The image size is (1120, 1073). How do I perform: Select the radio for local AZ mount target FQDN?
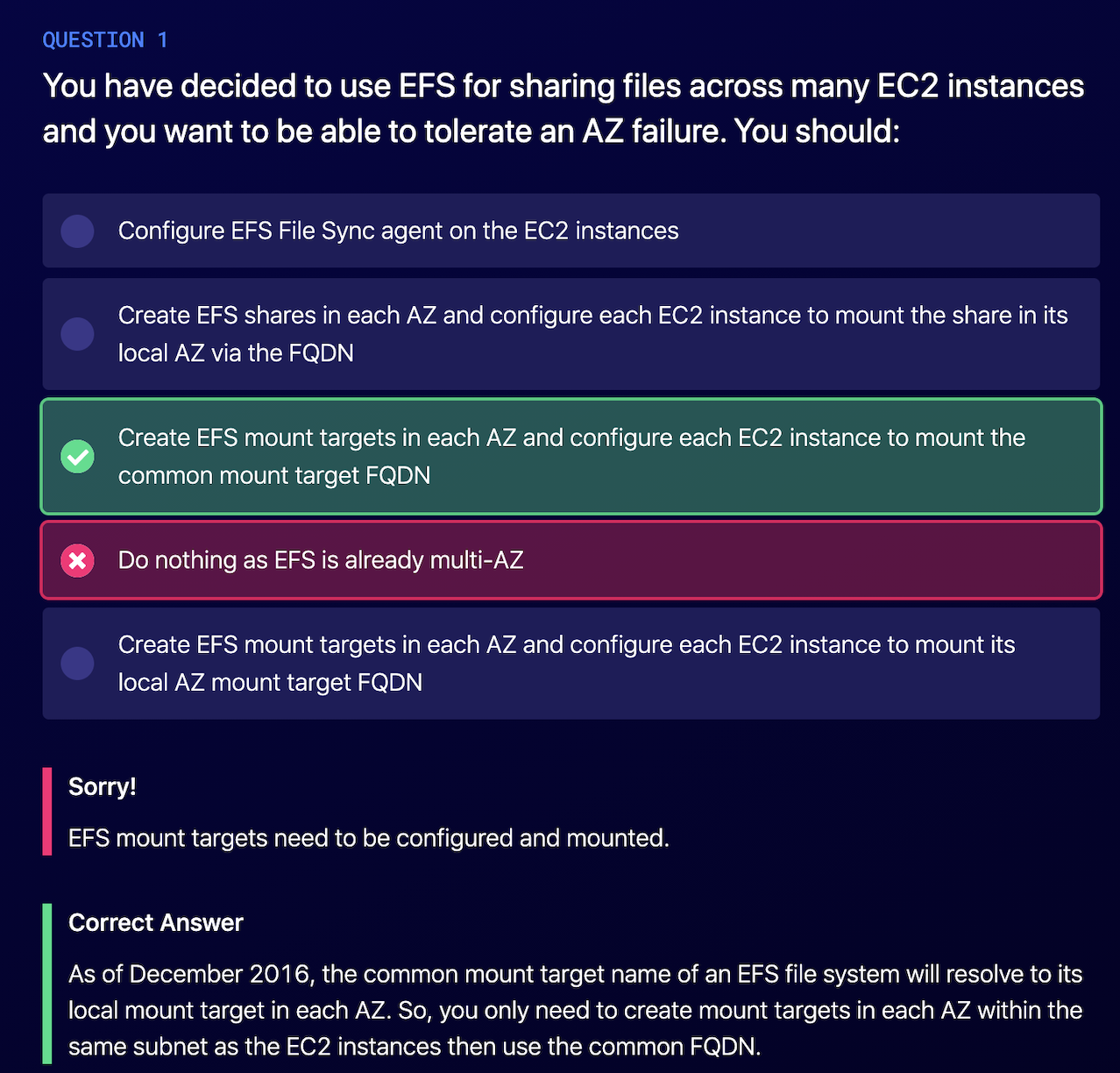[77, 664]
